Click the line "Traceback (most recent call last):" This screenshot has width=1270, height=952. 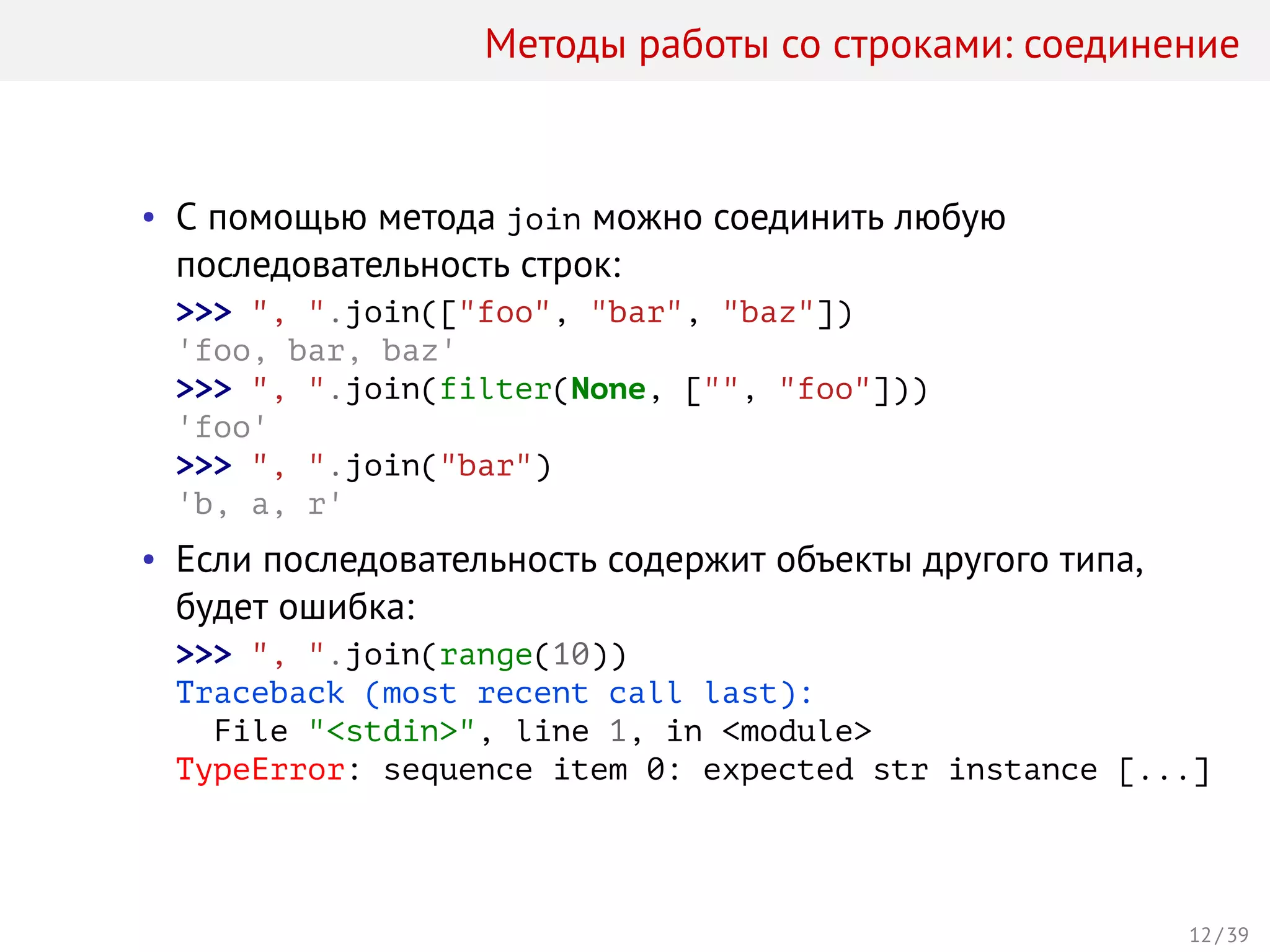click(x=494, y=694)
